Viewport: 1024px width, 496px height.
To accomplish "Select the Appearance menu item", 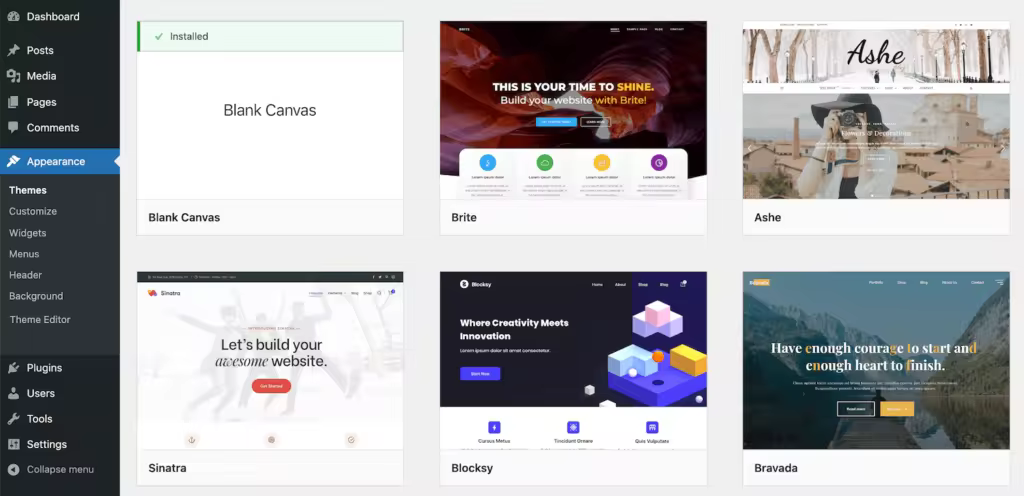I will pos(60,161).
